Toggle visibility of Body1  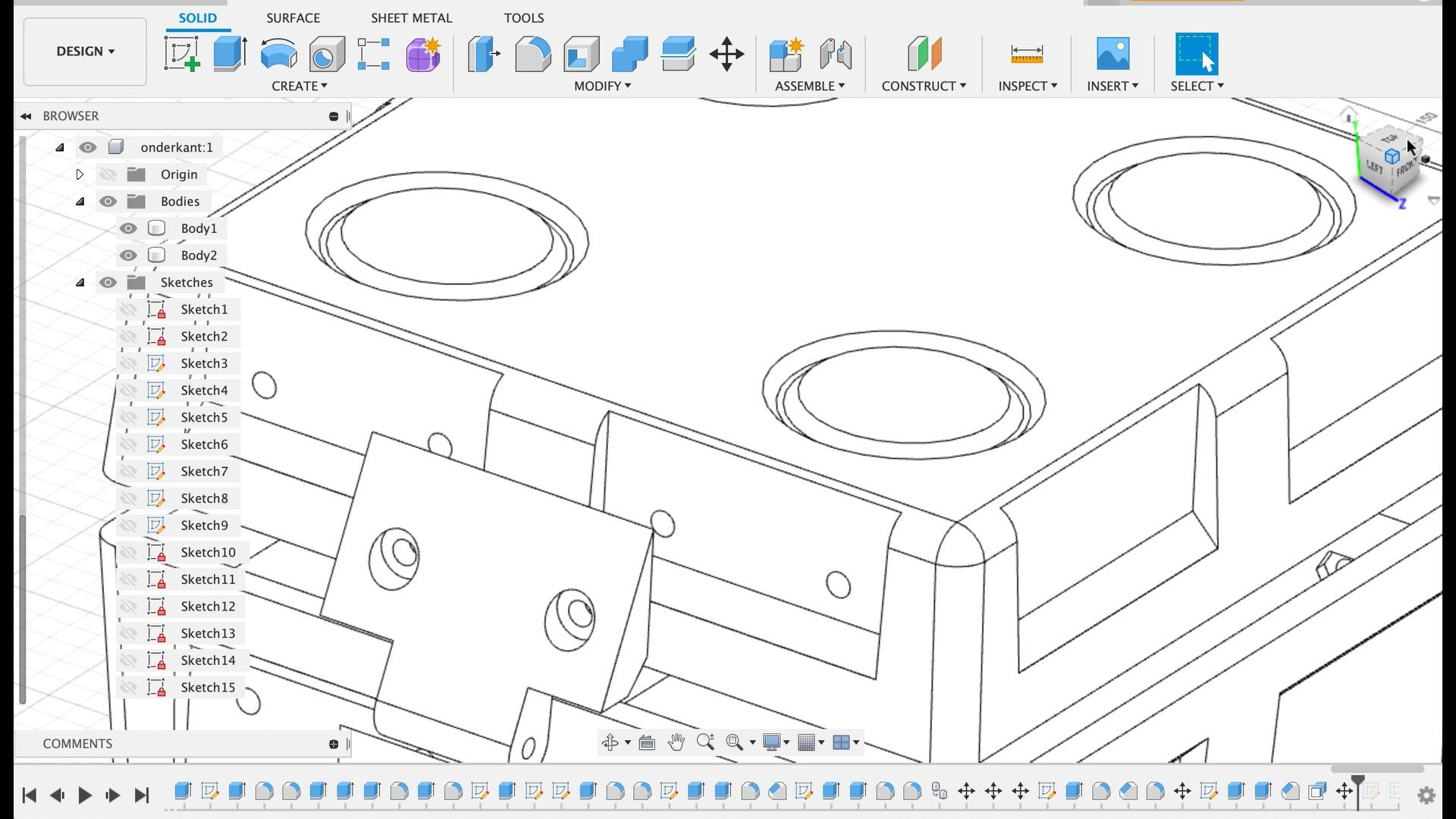click(x=127, y=228)
